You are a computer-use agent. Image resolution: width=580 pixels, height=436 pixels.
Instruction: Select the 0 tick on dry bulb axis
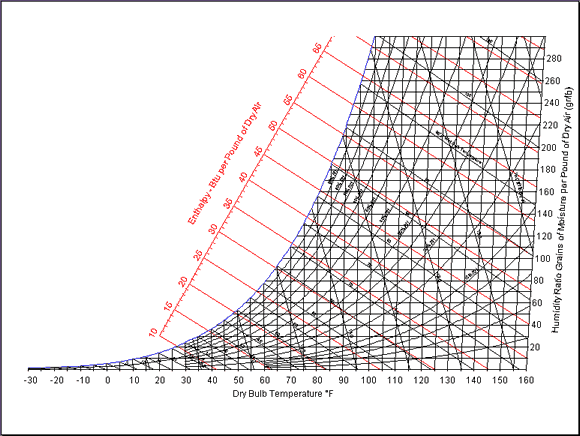coord(108,380)
